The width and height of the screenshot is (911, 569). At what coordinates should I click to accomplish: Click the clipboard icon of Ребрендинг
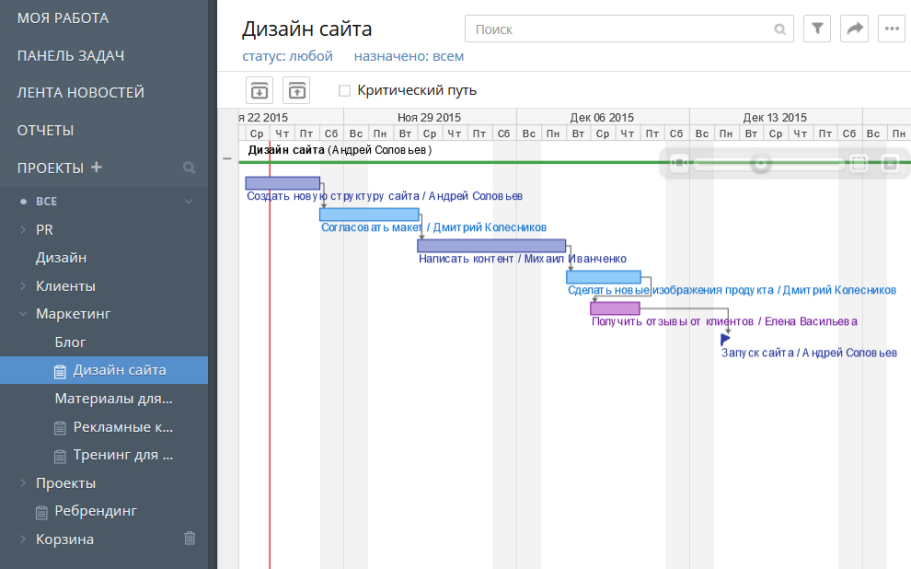tap(41, 513)
